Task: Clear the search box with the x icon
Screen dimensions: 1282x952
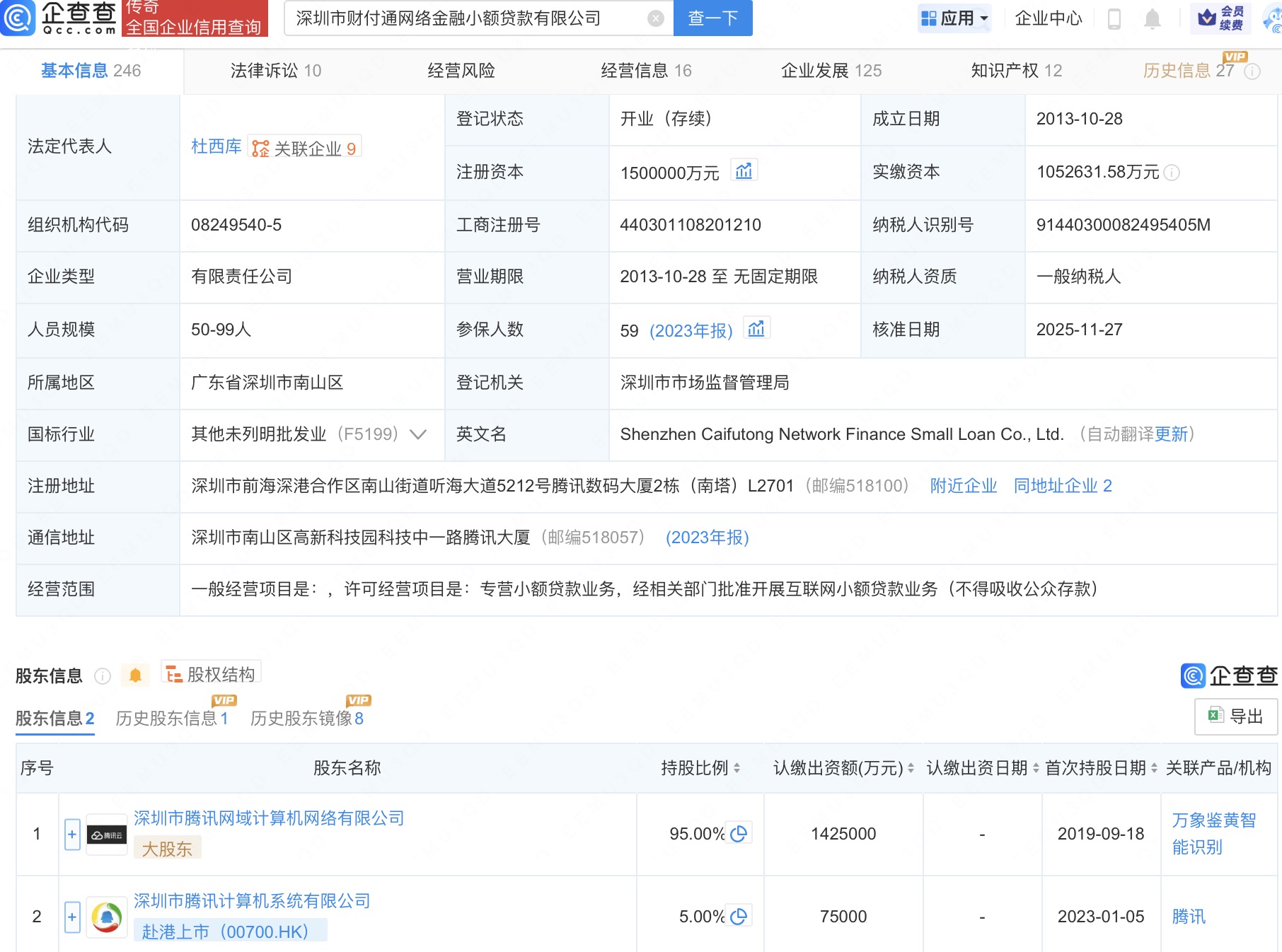Action: (x=657, y=18)
